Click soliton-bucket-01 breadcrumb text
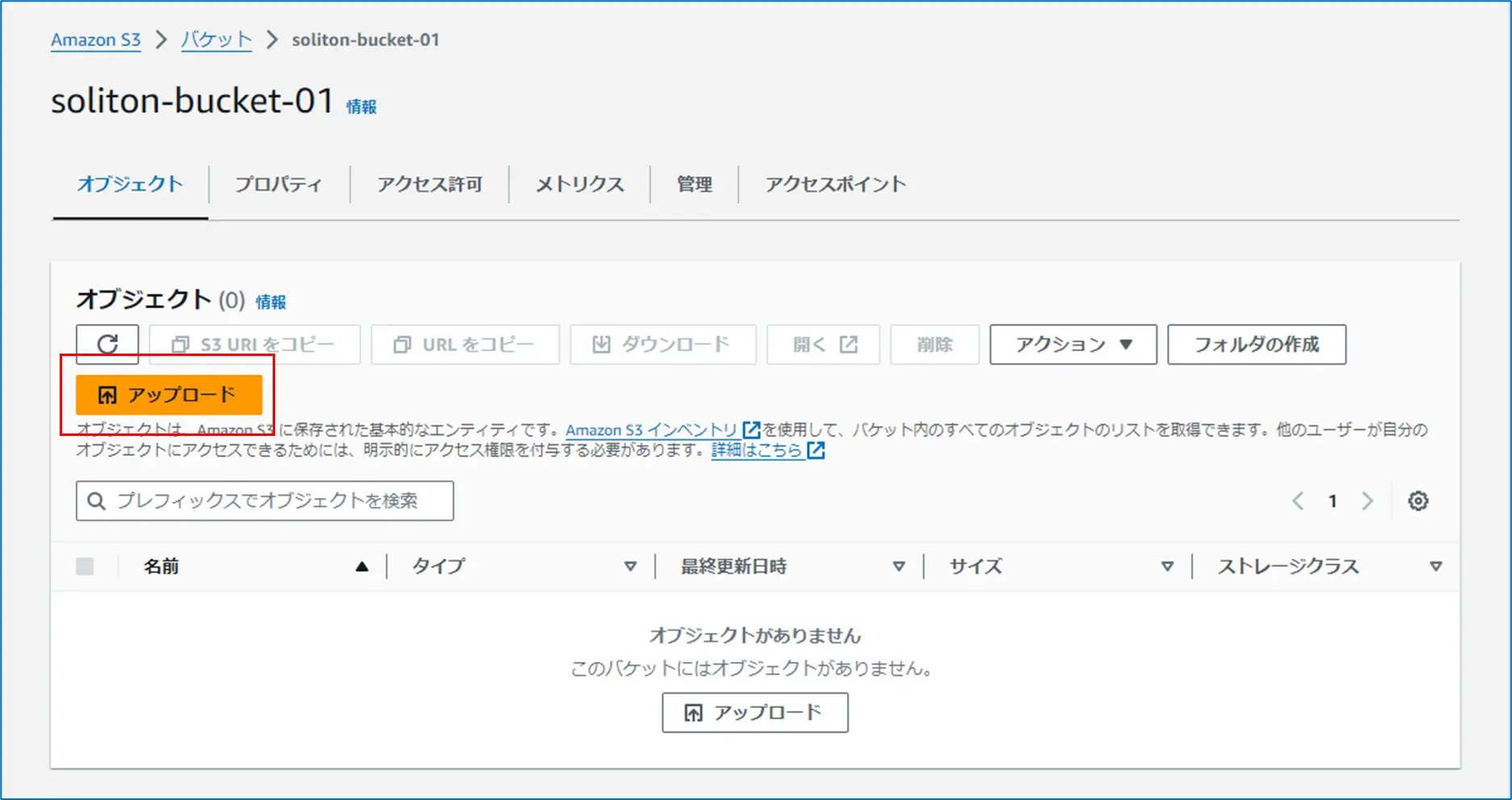 coord(365,40)
